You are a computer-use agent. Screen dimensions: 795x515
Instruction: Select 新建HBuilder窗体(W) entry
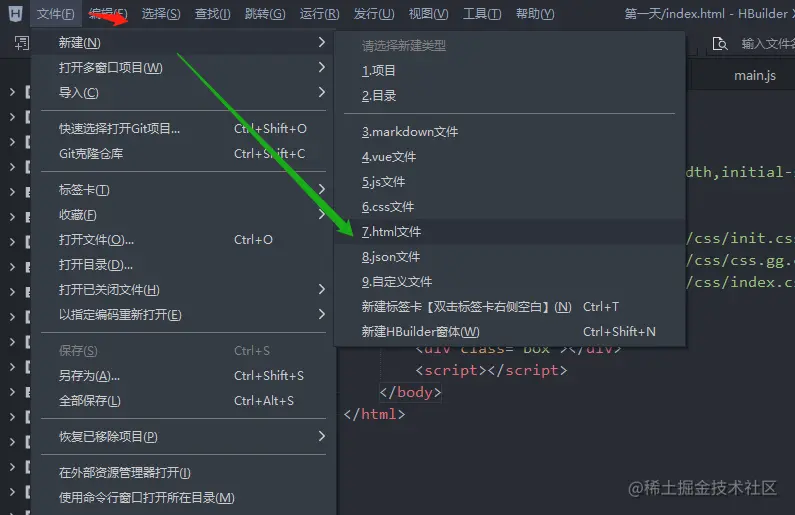point(510,332)
